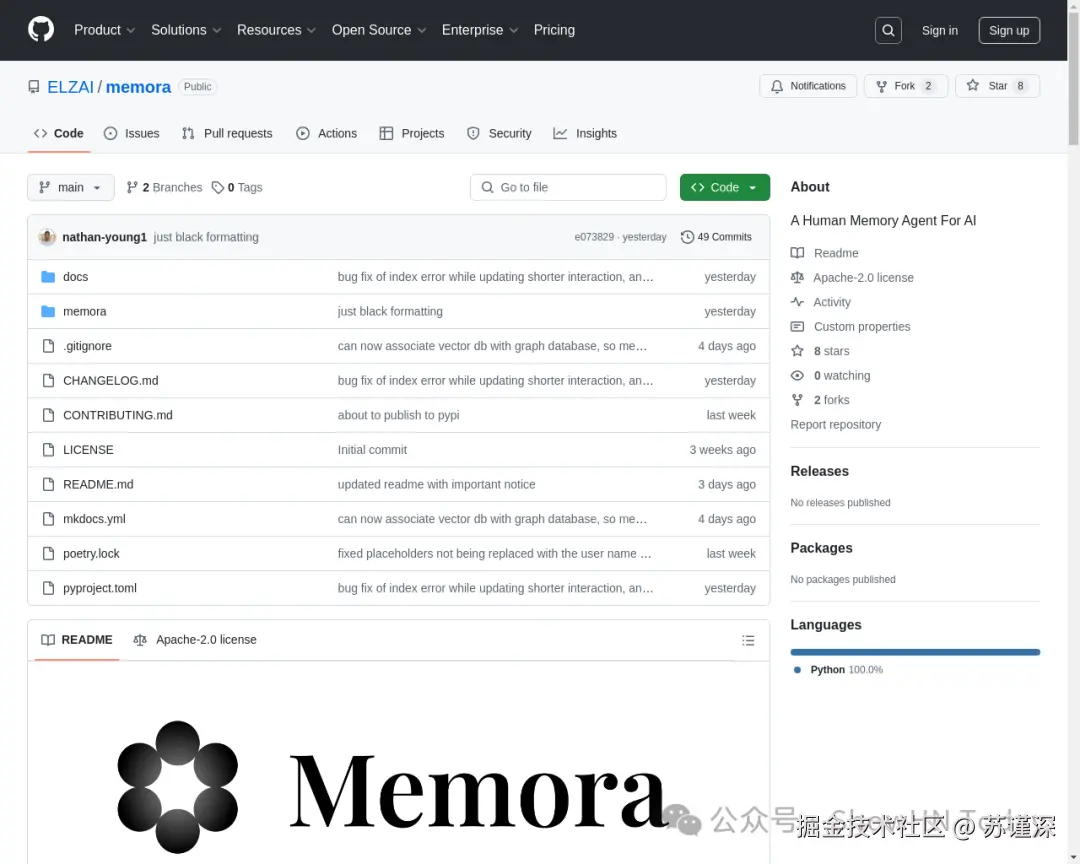Open the CONTRIBUTING.md file
Viewport: 1080px width, 864px height.
click(x=118, y=415)
